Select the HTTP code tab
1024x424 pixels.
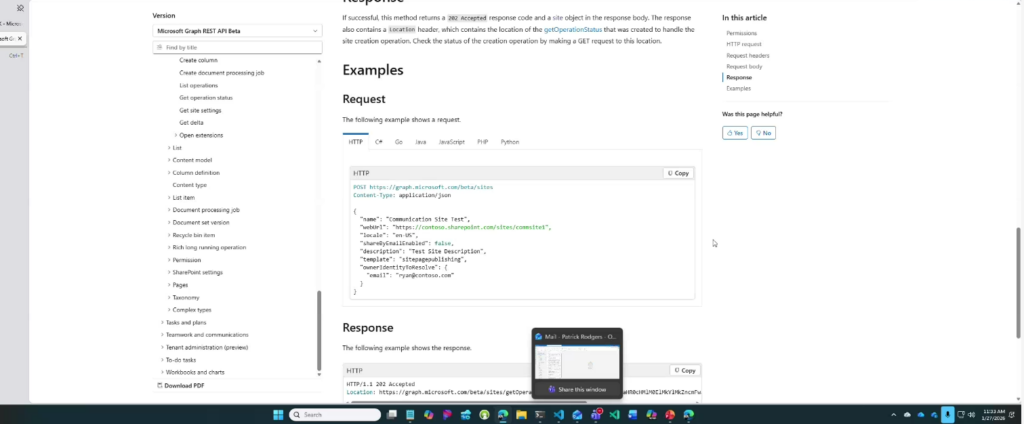click(x=355, y=142)
